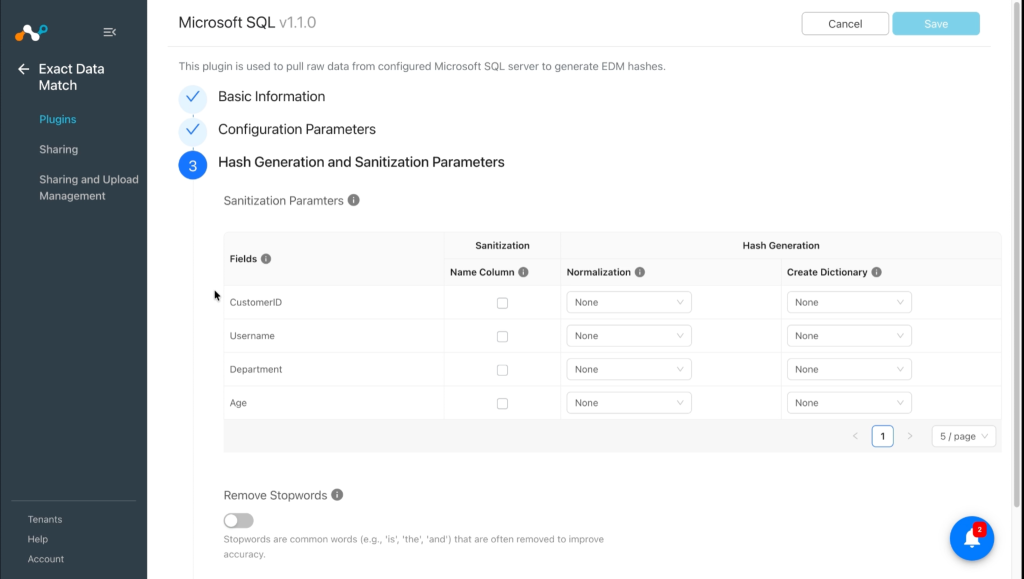This screenshot has width=1024, height=579.
Task: Go to the next table page
Action: coord(910,436)
